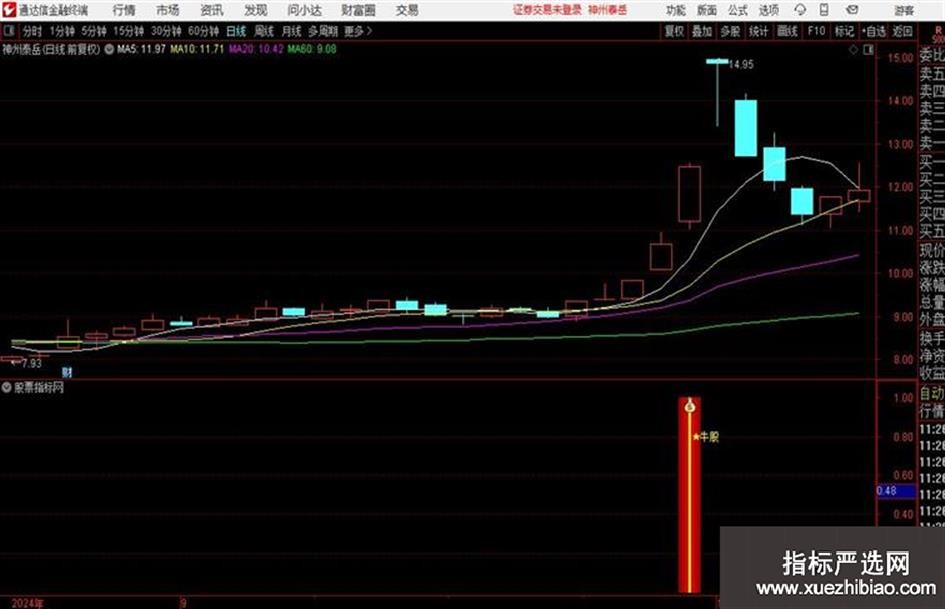Click the 多股 multi-stock button
This screenshot has width=945, height=609.
tap(730, 31)
